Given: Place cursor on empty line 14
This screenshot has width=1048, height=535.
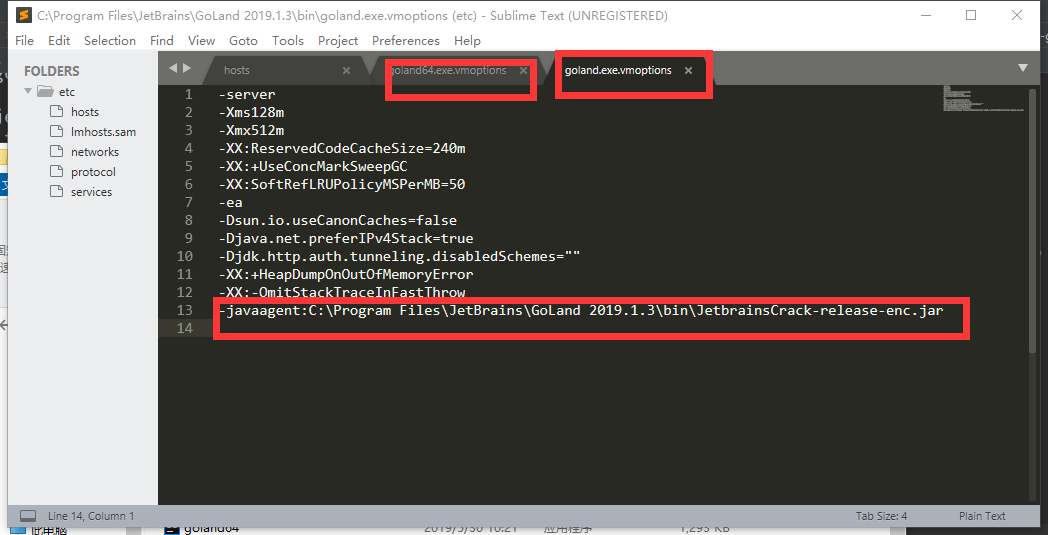Looking at the screenshot, I should tap(591, 328).
